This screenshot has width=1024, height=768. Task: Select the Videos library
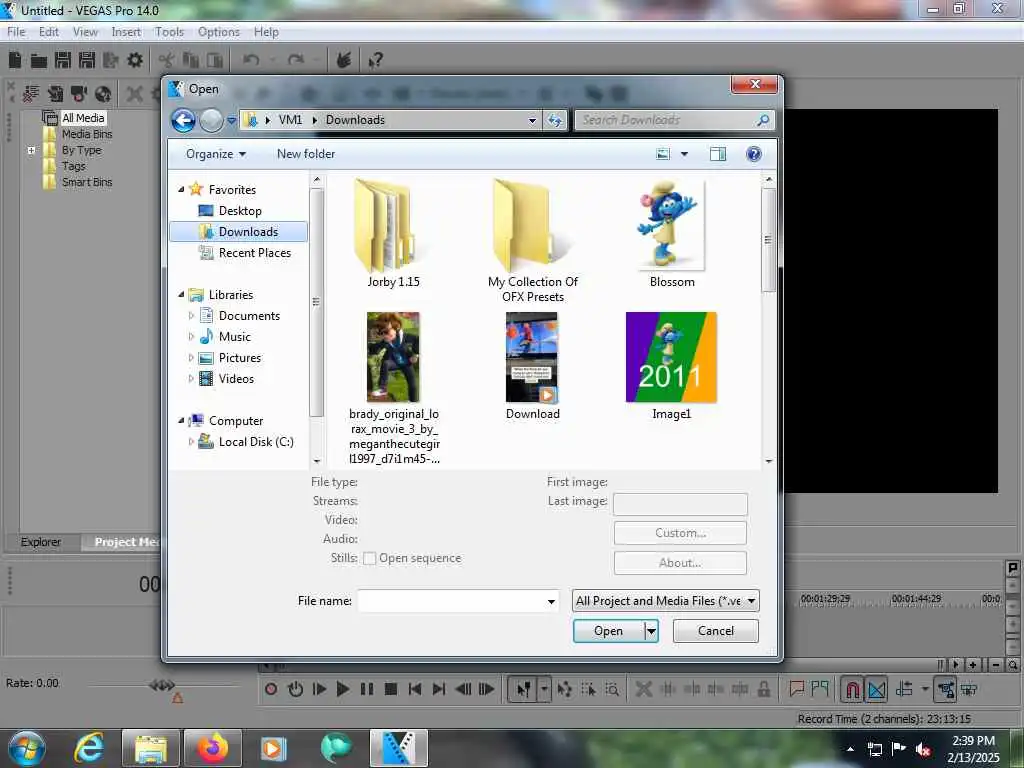coord(236,379)
